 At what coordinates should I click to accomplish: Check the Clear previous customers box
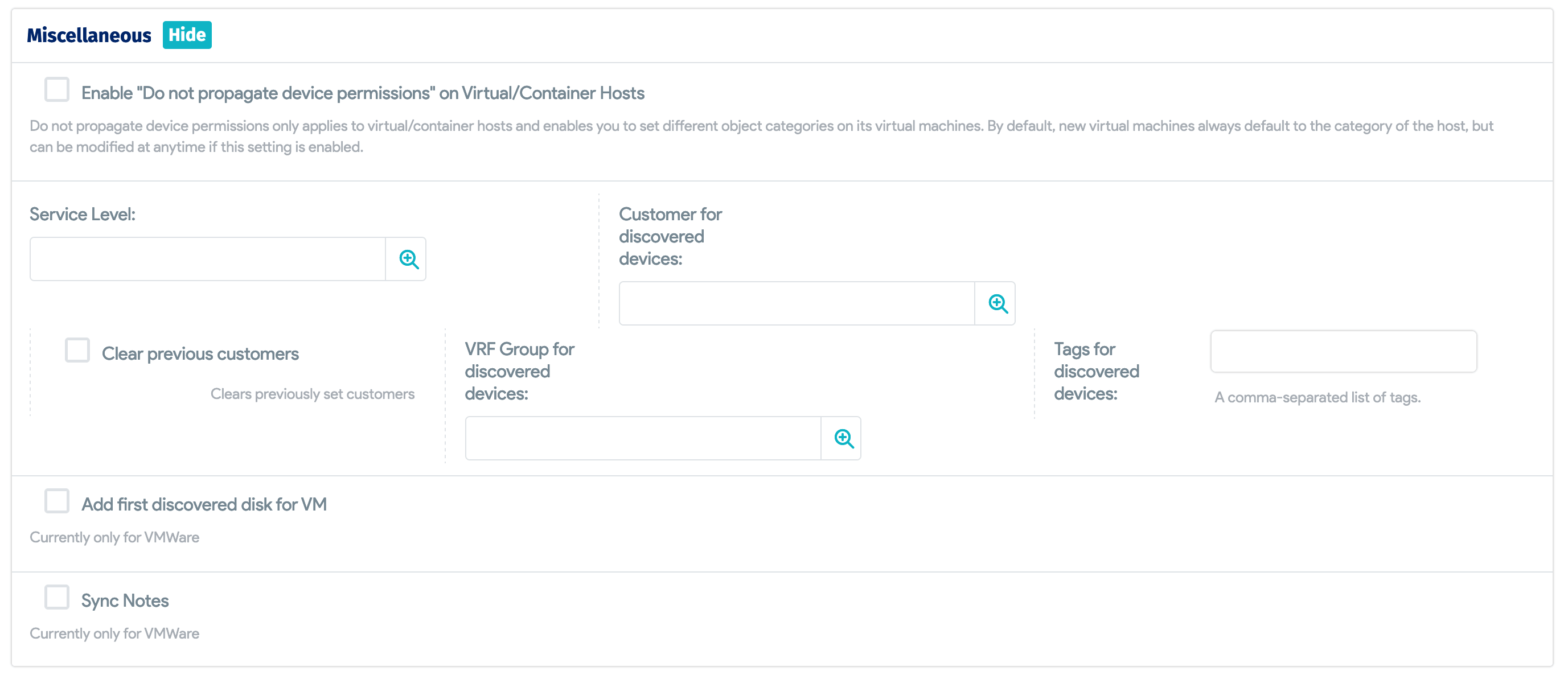point(77,351)
